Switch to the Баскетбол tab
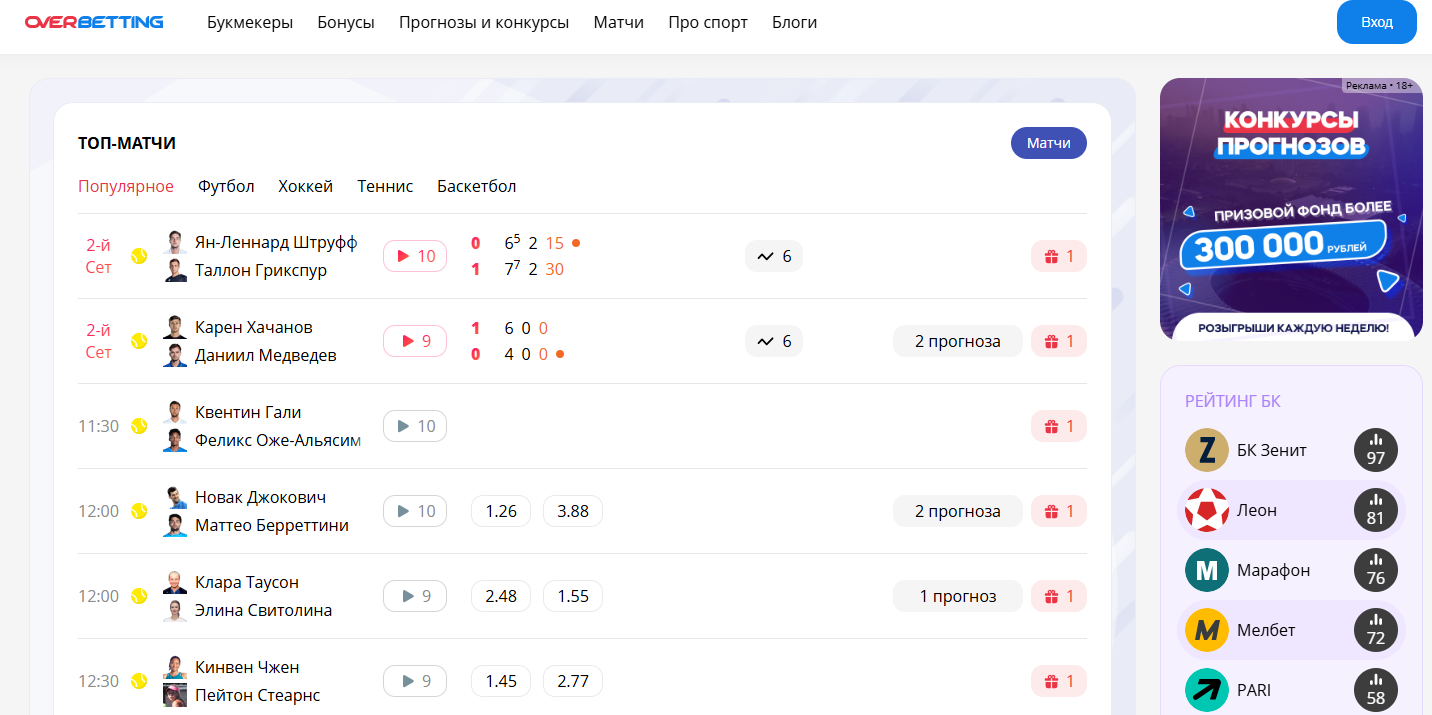 click(x=476, y=186)
